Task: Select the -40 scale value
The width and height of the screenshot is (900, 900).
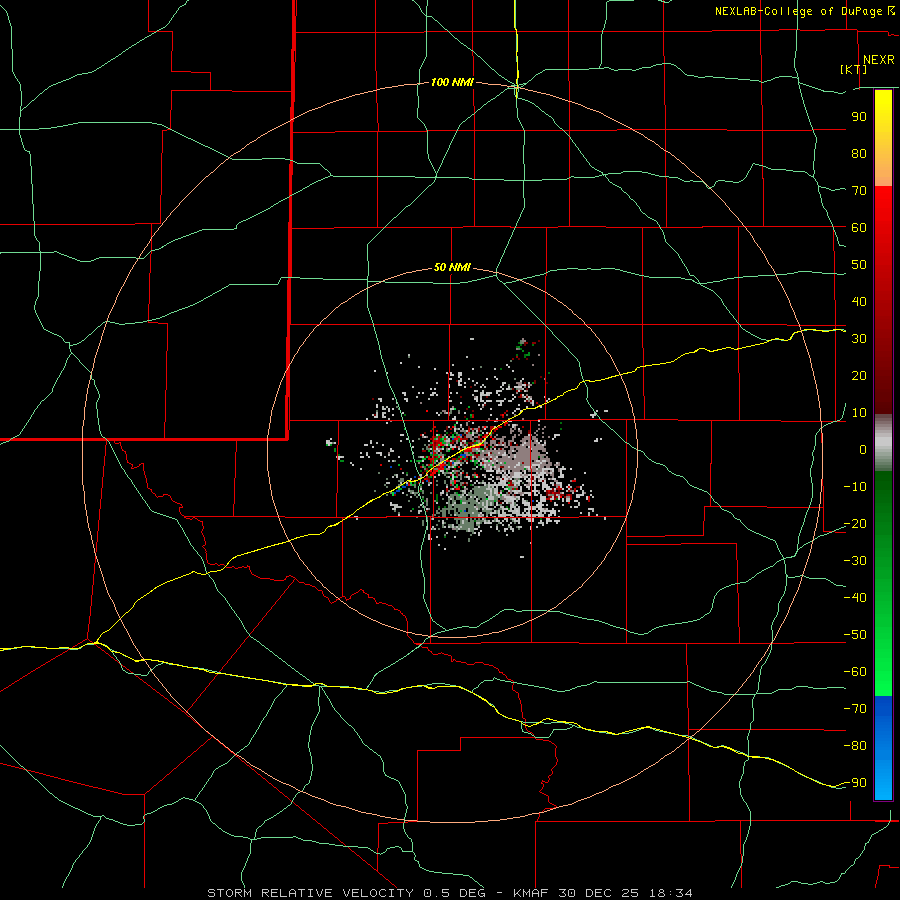Action: (x=855, y=598)
